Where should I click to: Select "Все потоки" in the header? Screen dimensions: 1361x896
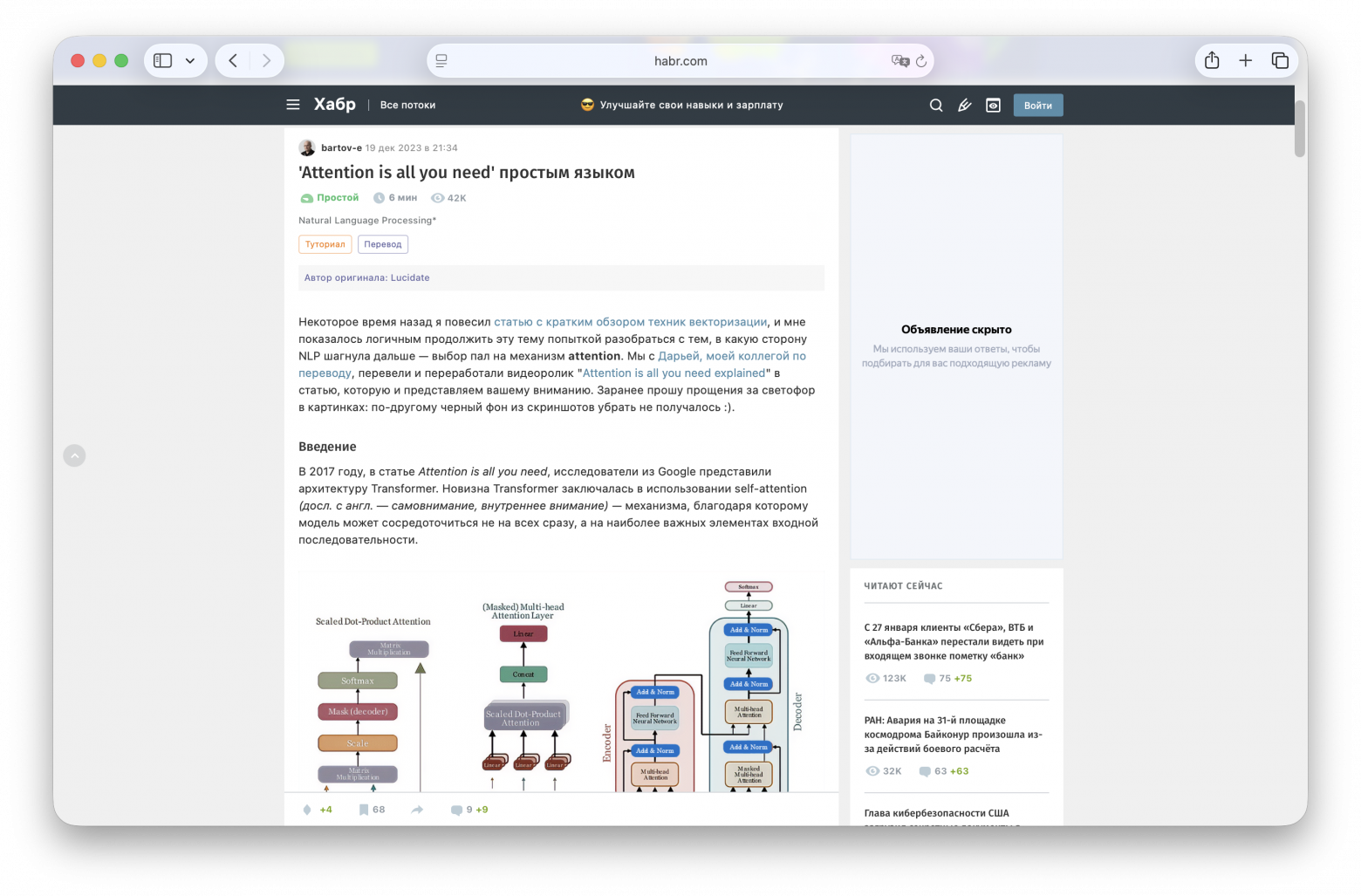tap(407, 105)
